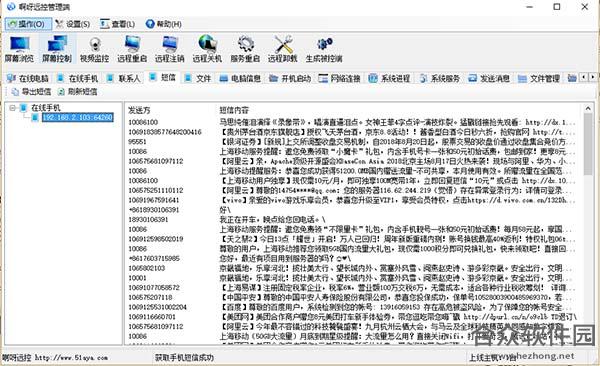Select the SMS row from 10691259850​2019

click(x=352, y=239)
